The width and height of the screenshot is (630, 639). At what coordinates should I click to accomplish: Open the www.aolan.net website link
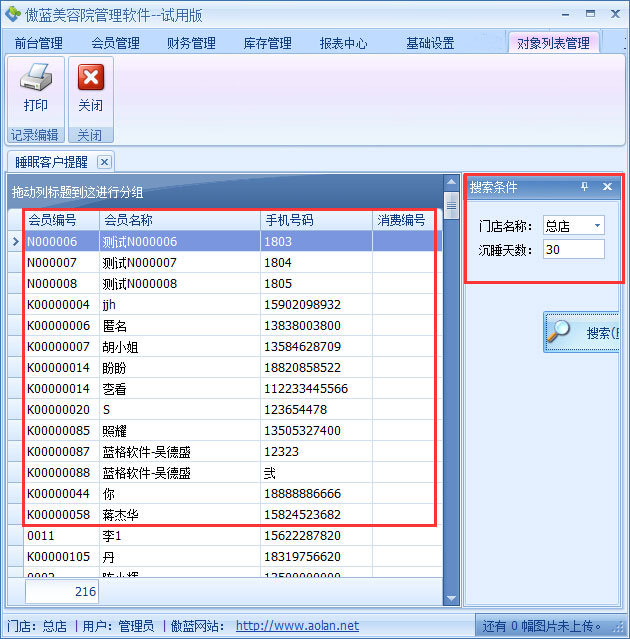(x=297, y=626)
